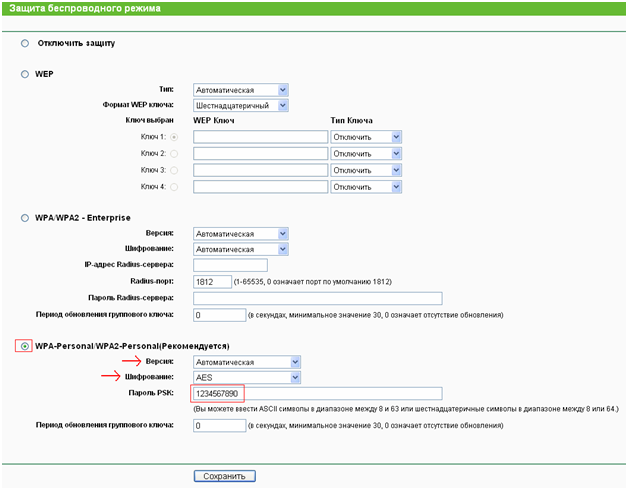Open the AES encryption dropdown
The height and width of the screenshot is (490, 628).
pos(247,377)
